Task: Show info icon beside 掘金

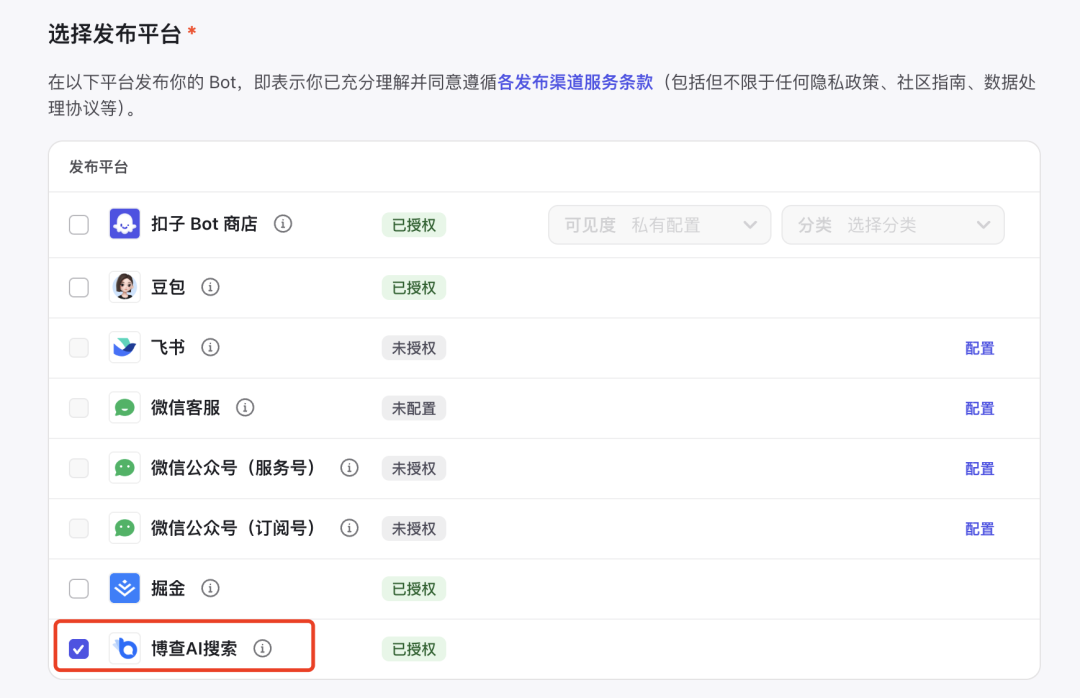Action: (210, 588)
